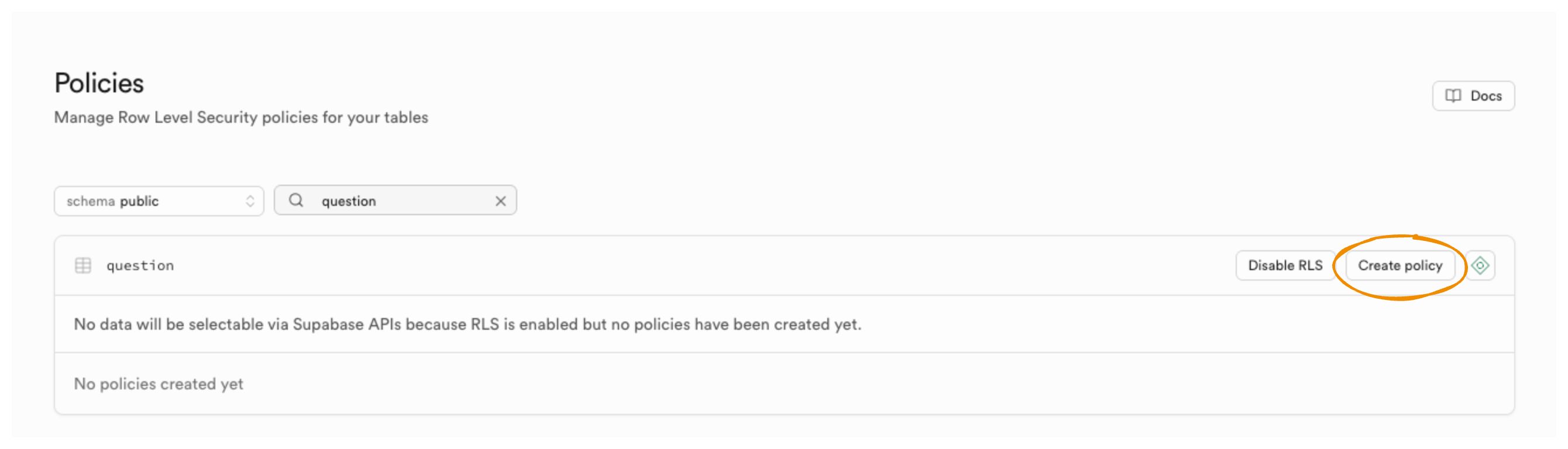Select the question table name header
This screenshot has width=1568, height=449.
[140, 265]
